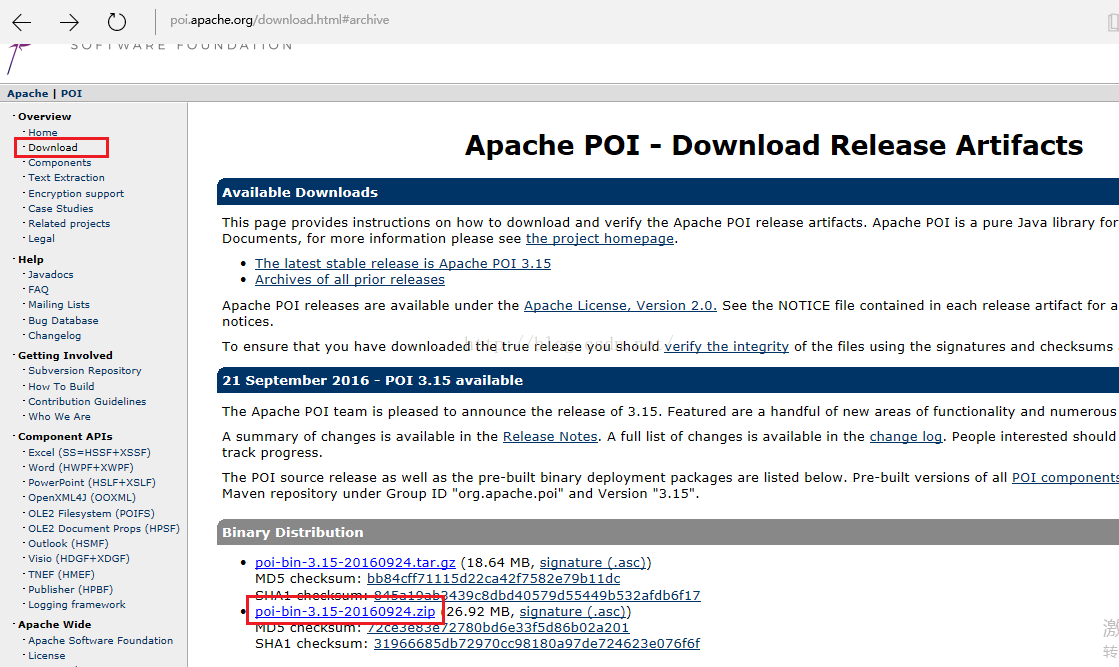
Task: Click the page title 'Apache POI - Download Release Artifacts'
Action: 774,146
